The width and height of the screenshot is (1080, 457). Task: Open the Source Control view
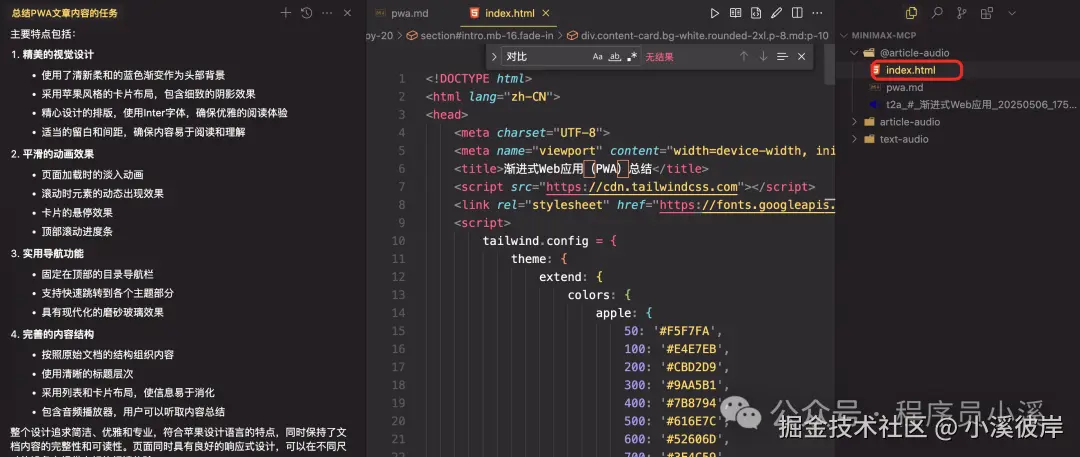pyautogui.click(x=962, y=13)
